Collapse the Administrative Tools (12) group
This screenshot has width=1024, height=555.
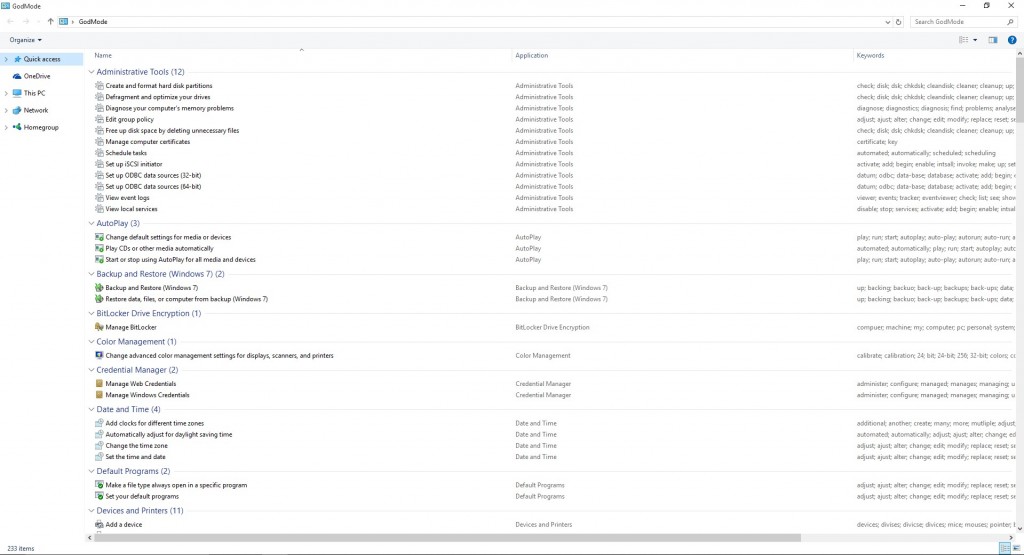(91, 72)
